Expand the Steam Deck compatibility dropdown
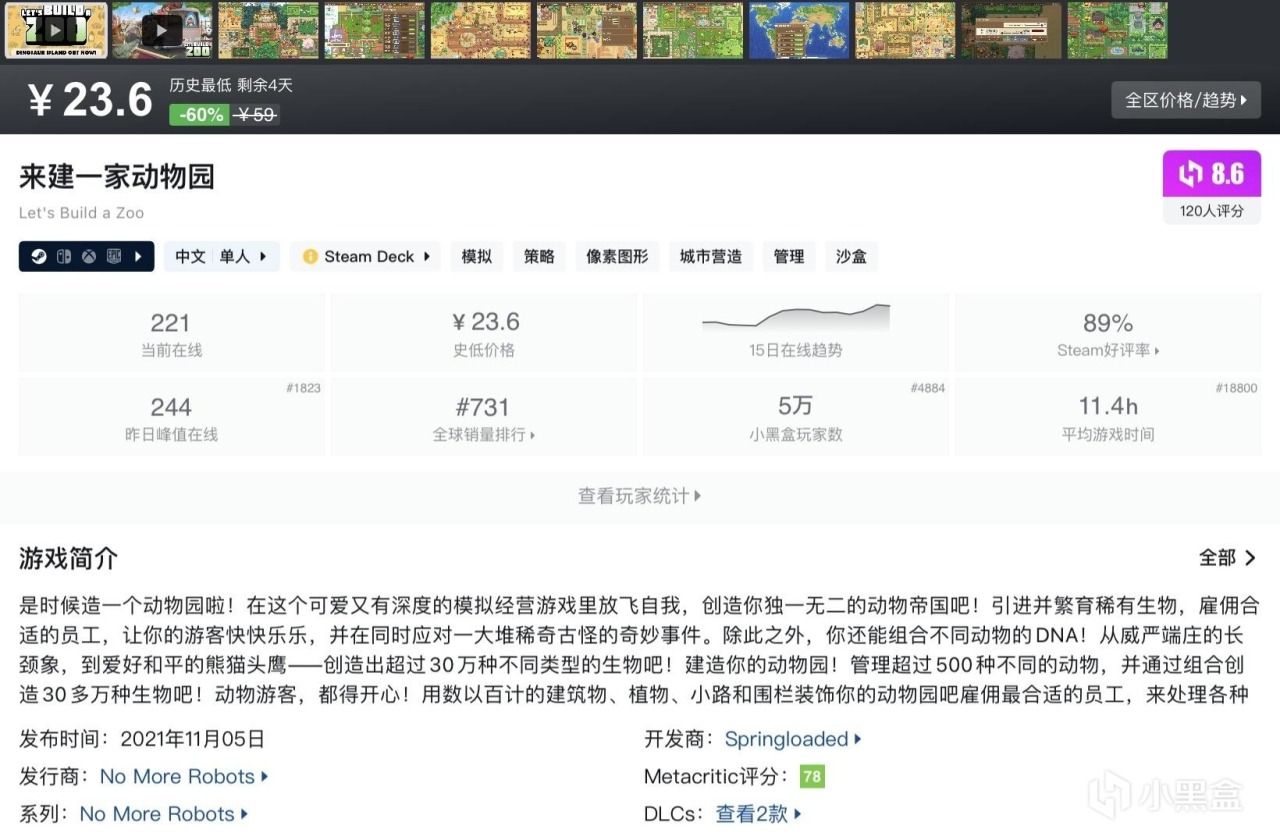 click(x=366, y=257)
